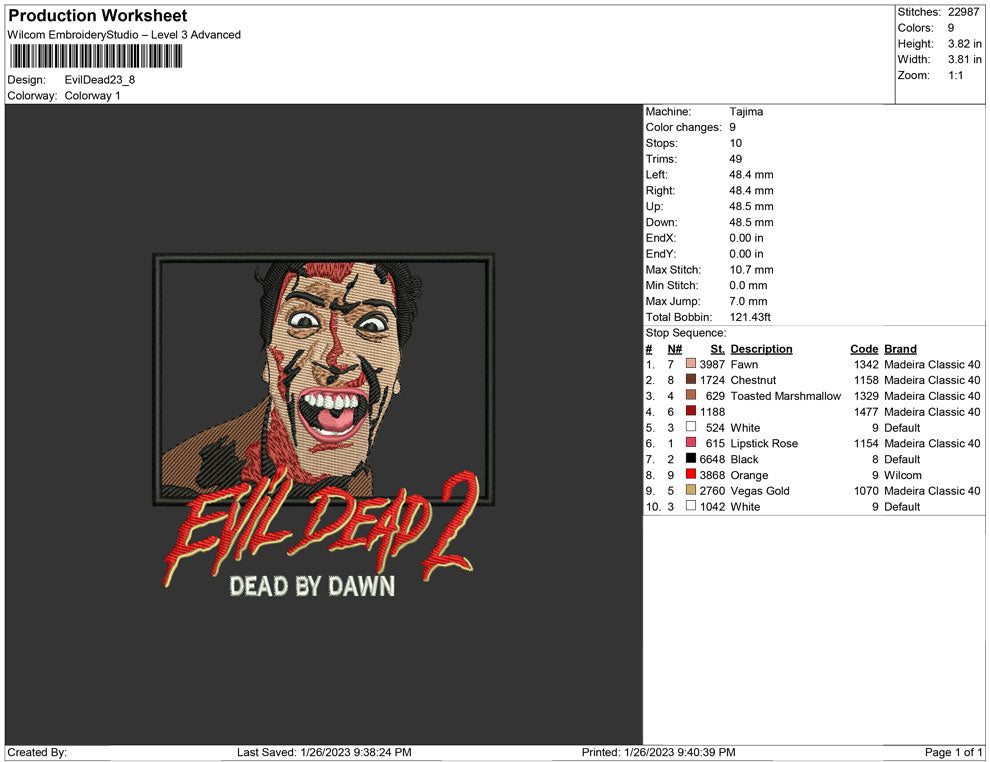Viewport: 990px width, 762px height.
Task: Click the Tajima machine name field
Action: (x=745, y=112)
